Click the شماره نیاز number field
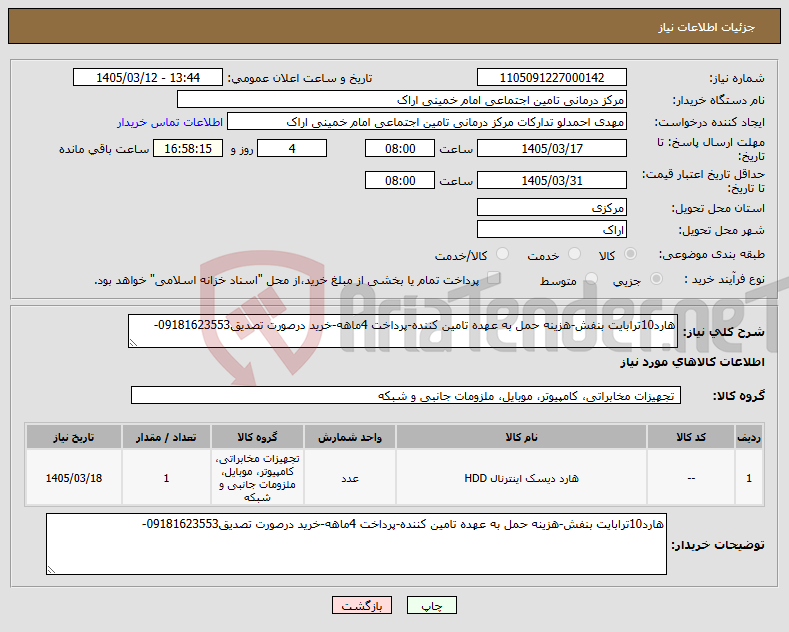 point(551,77)
